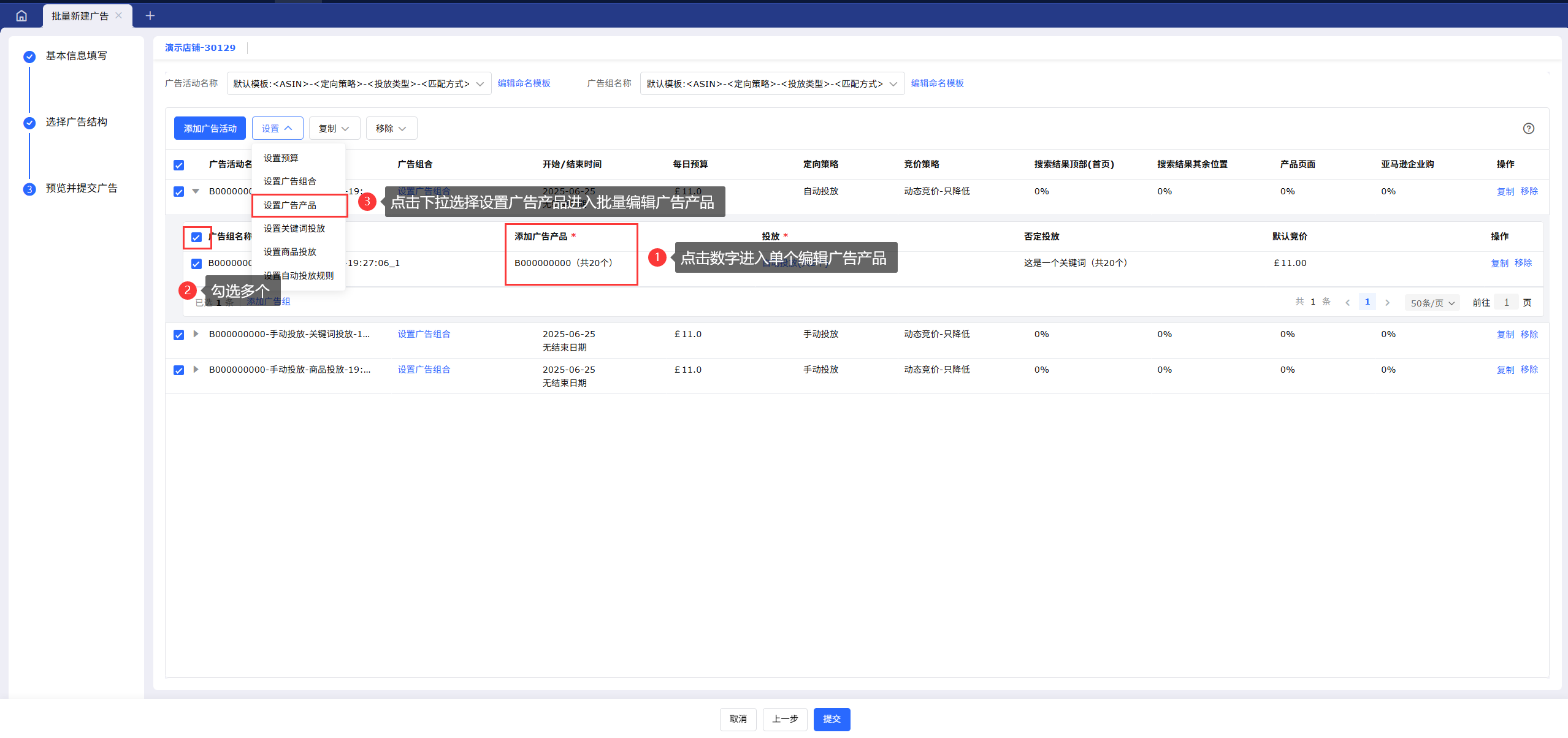Open the 50条/页 page size dropdown

click(x=1432, y=303)
